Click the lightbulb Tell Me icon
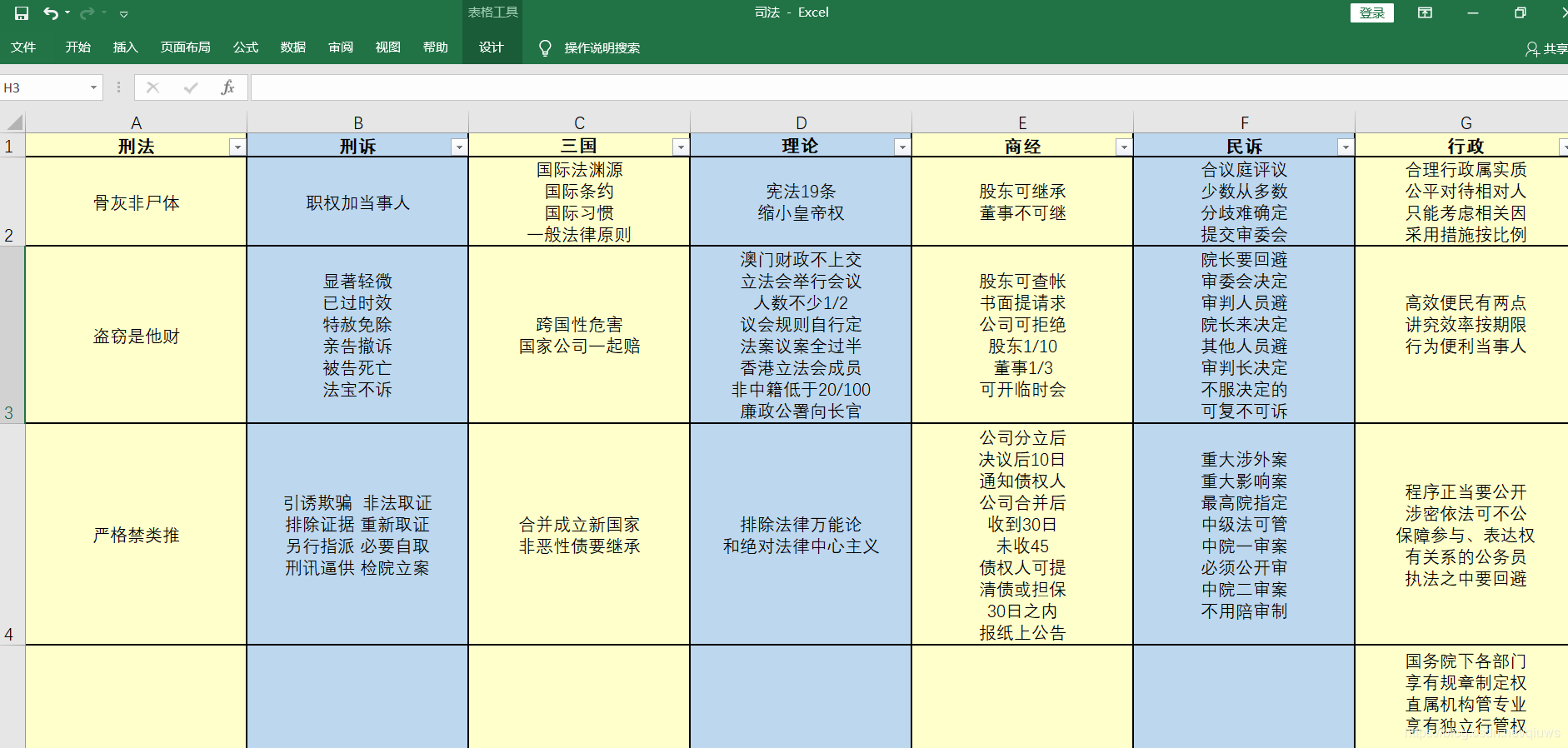 tap(545, 48)
